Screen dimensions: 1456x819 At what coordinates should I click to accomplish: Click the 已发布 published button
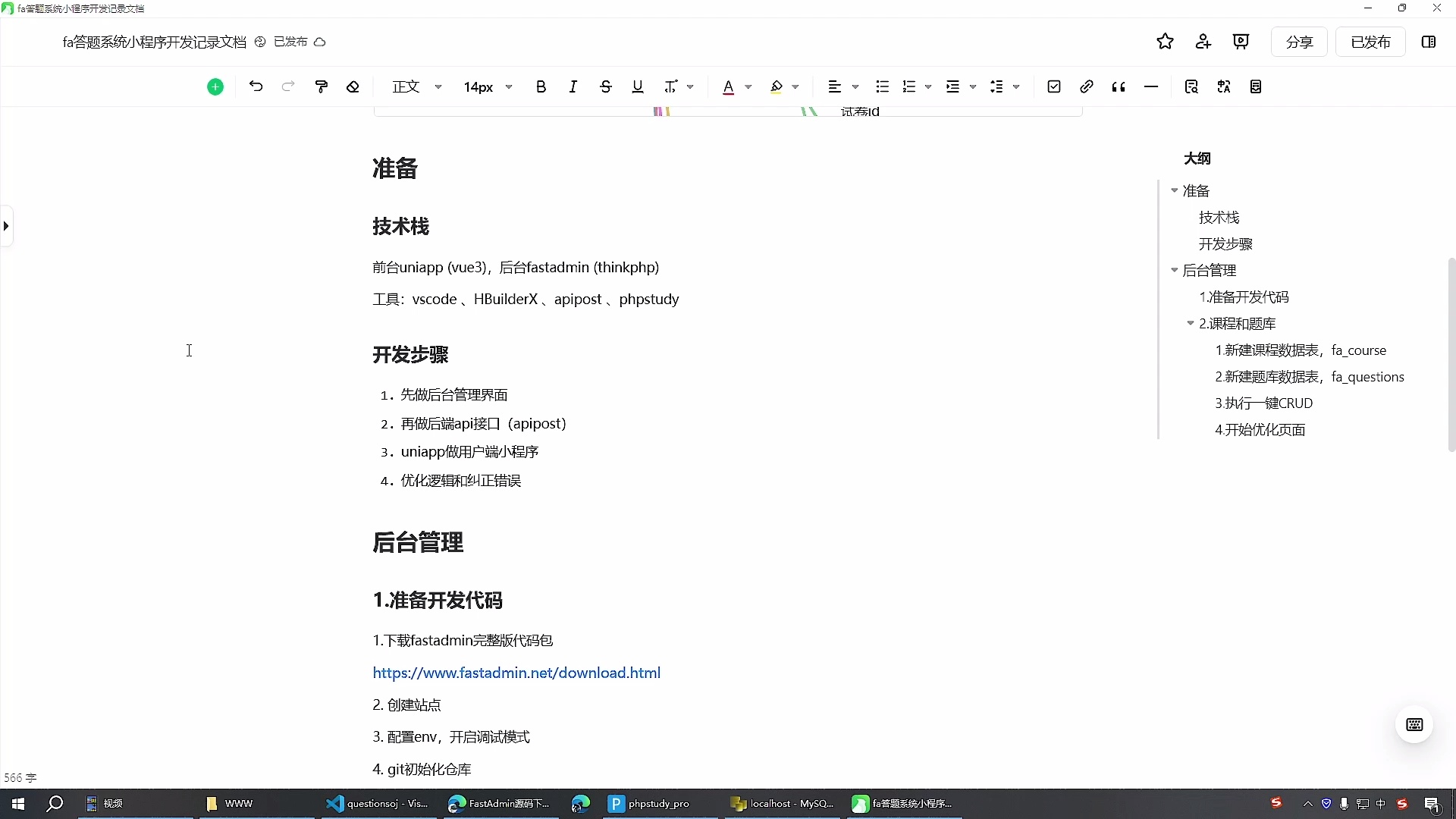[x=1370, y=42]
